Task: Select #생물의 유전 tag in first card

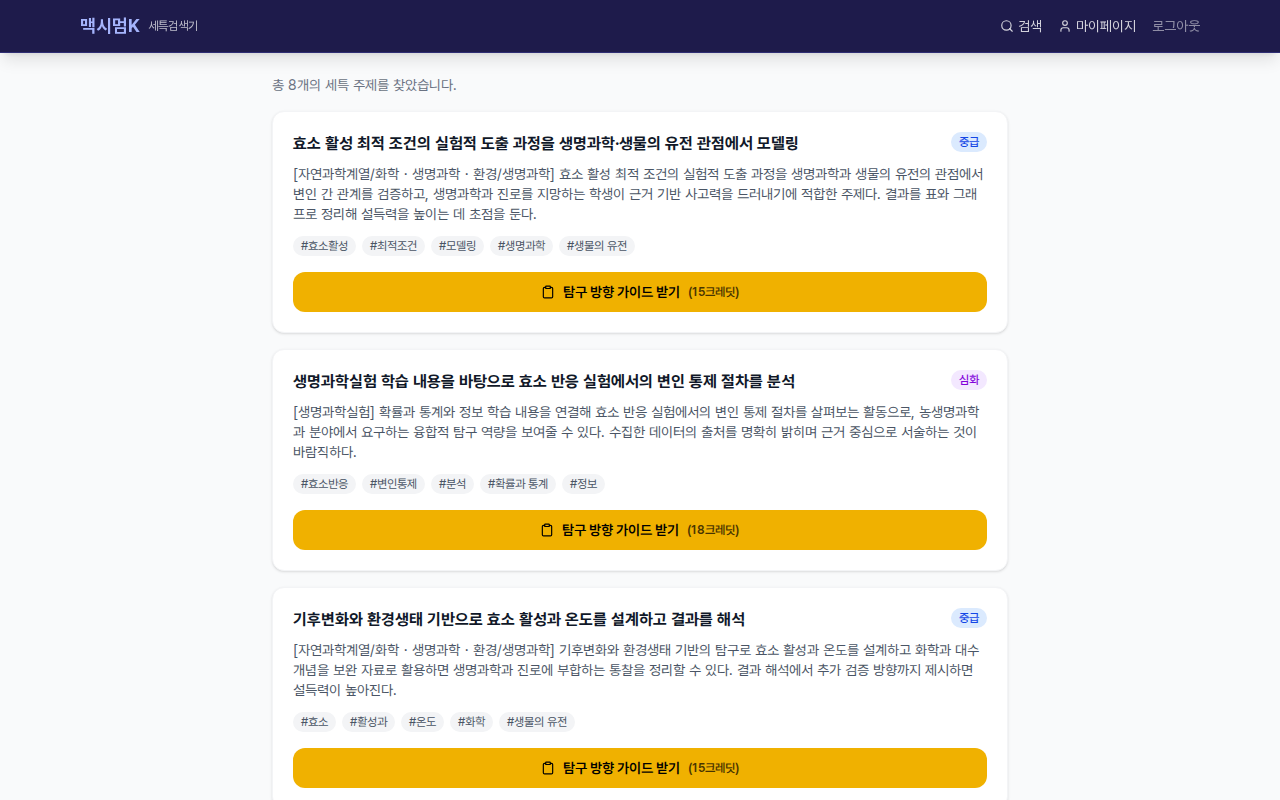Action: [x=597, y=246]
